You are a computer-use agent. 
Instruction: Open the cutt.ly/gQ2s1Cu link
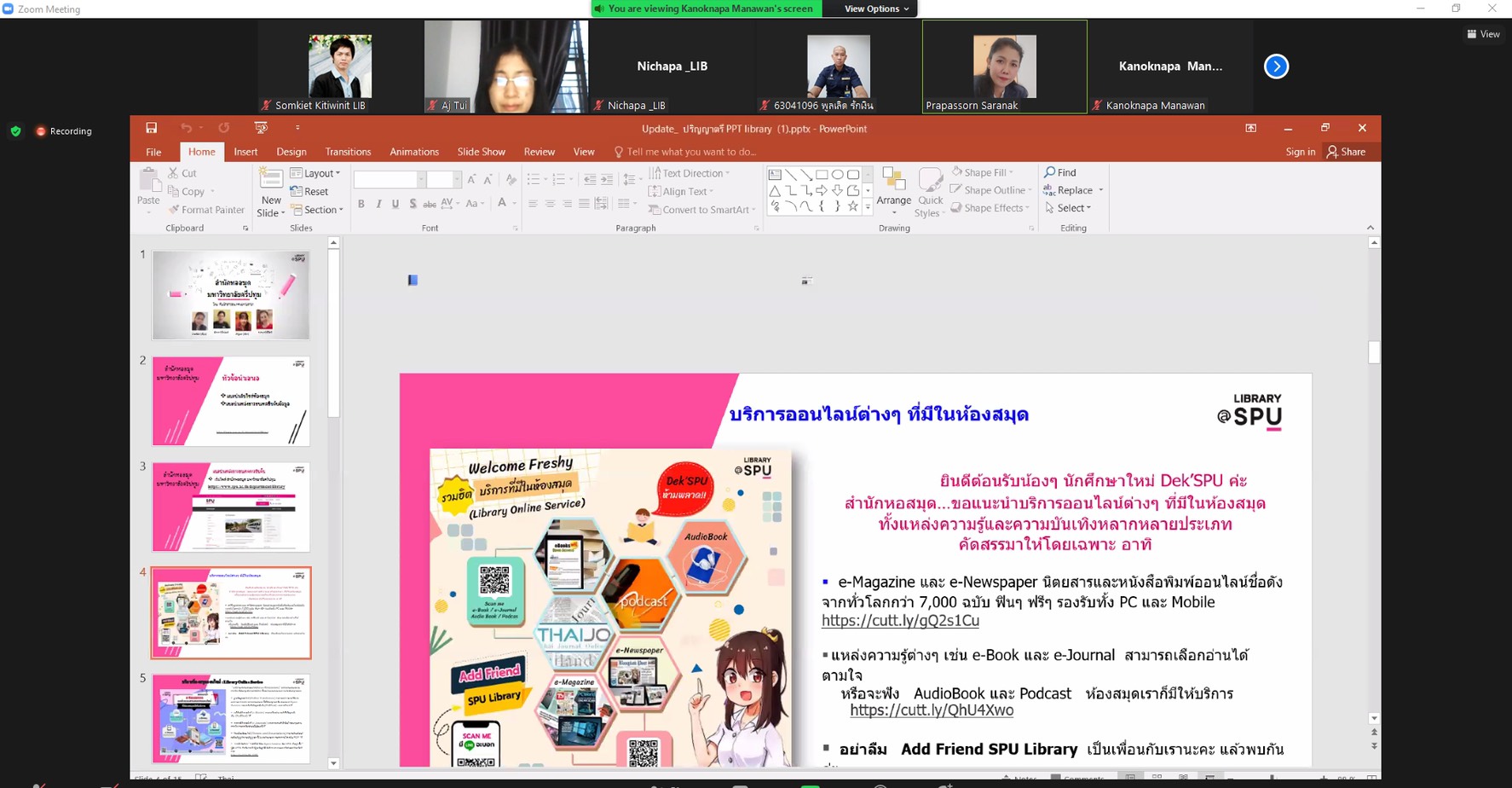[x=900, y=621]
